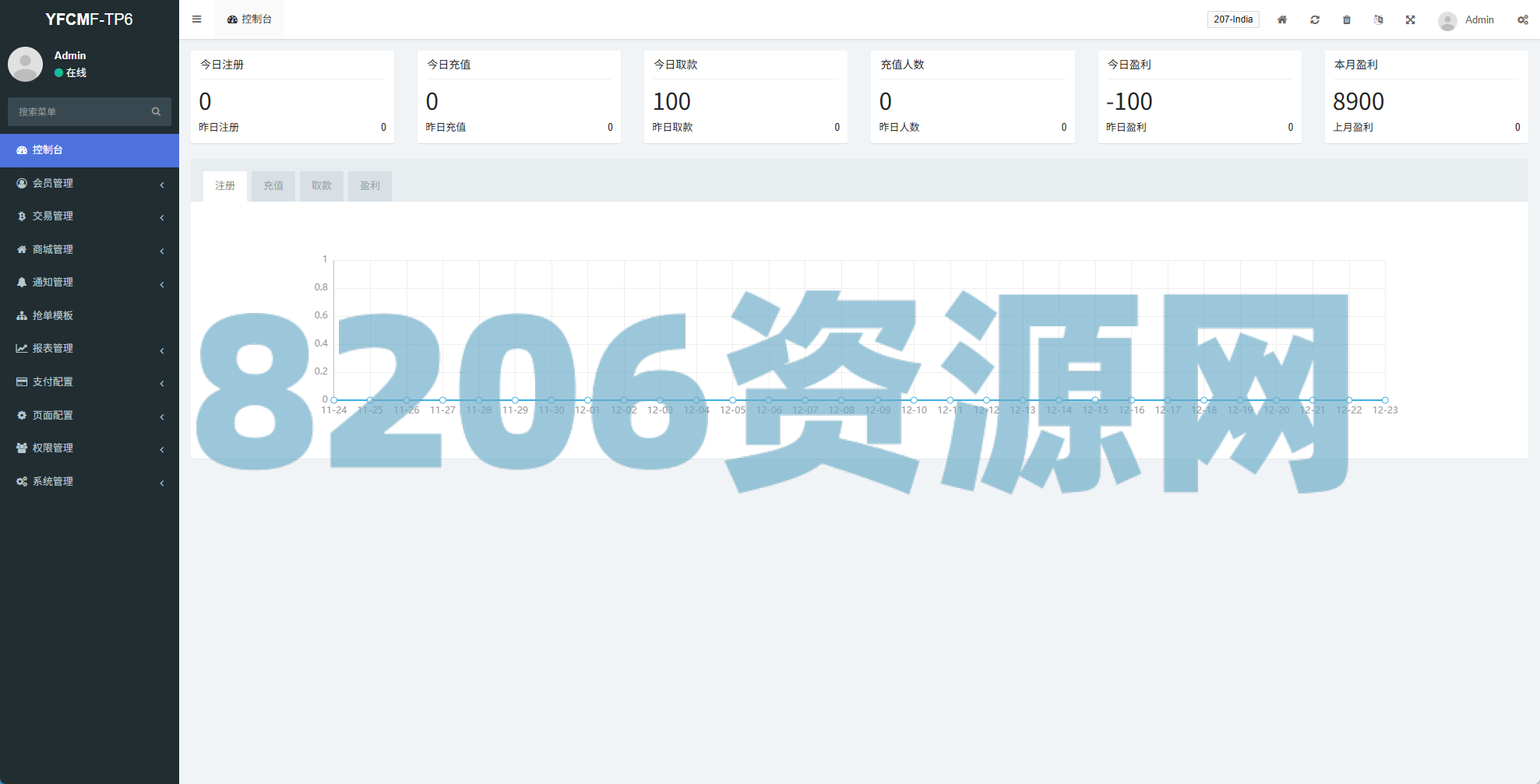1540x784 pixels.
Task: Expand the 会员管理 menu
Action: tap(53, 183)
